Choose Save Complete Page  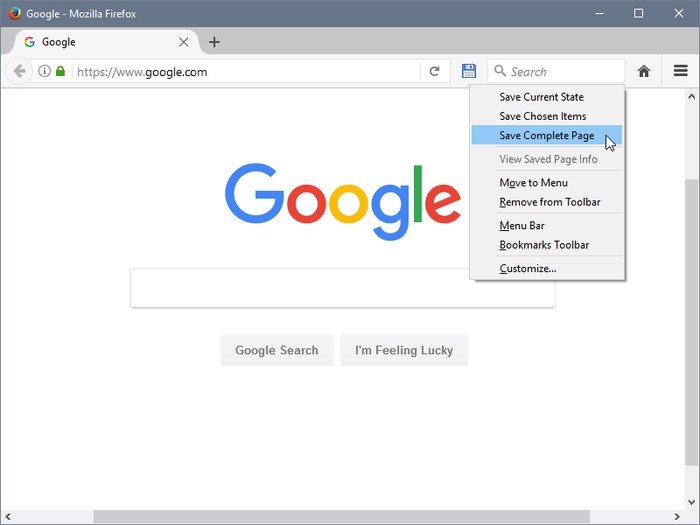pos(546,135)
